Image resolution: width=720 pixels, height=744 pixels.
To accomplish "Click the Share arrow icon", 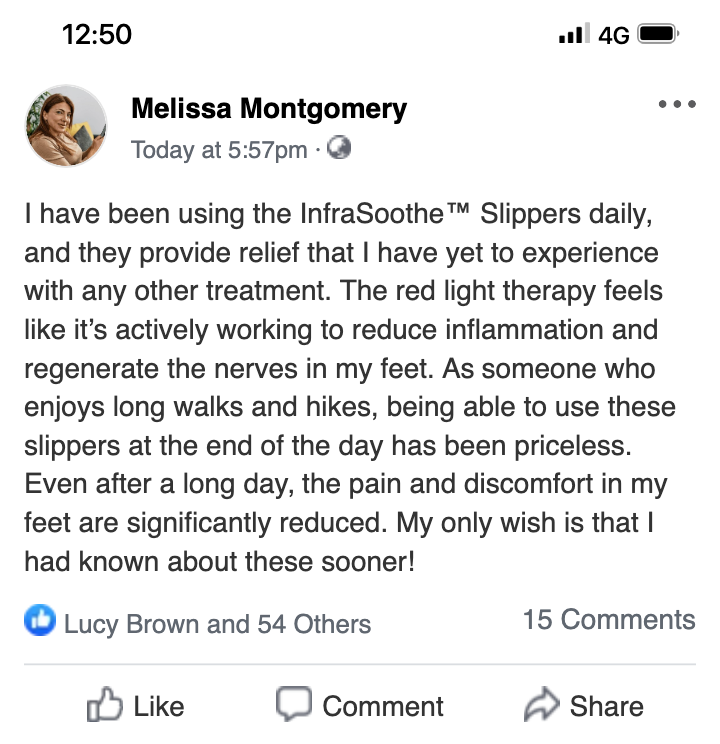I will pyautogui.click(x=541, y=705).
